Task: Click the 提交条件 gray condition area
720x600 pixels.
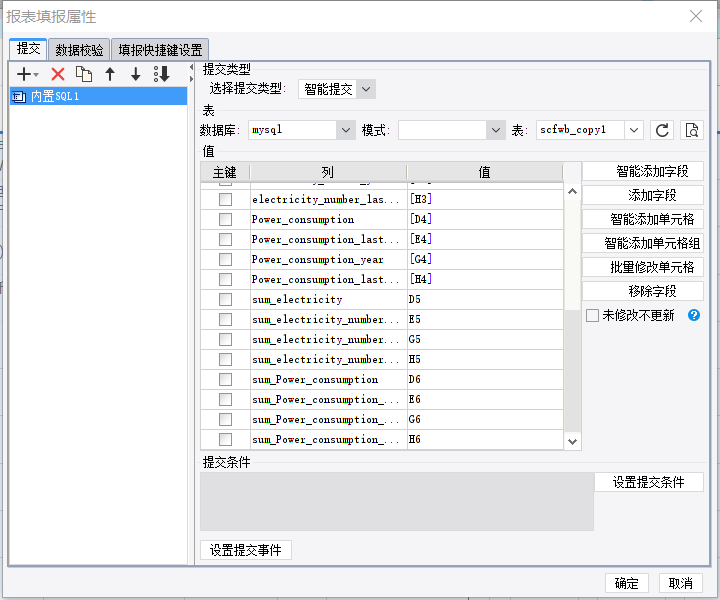Action: pyautogui.click(x=397, y=501)
